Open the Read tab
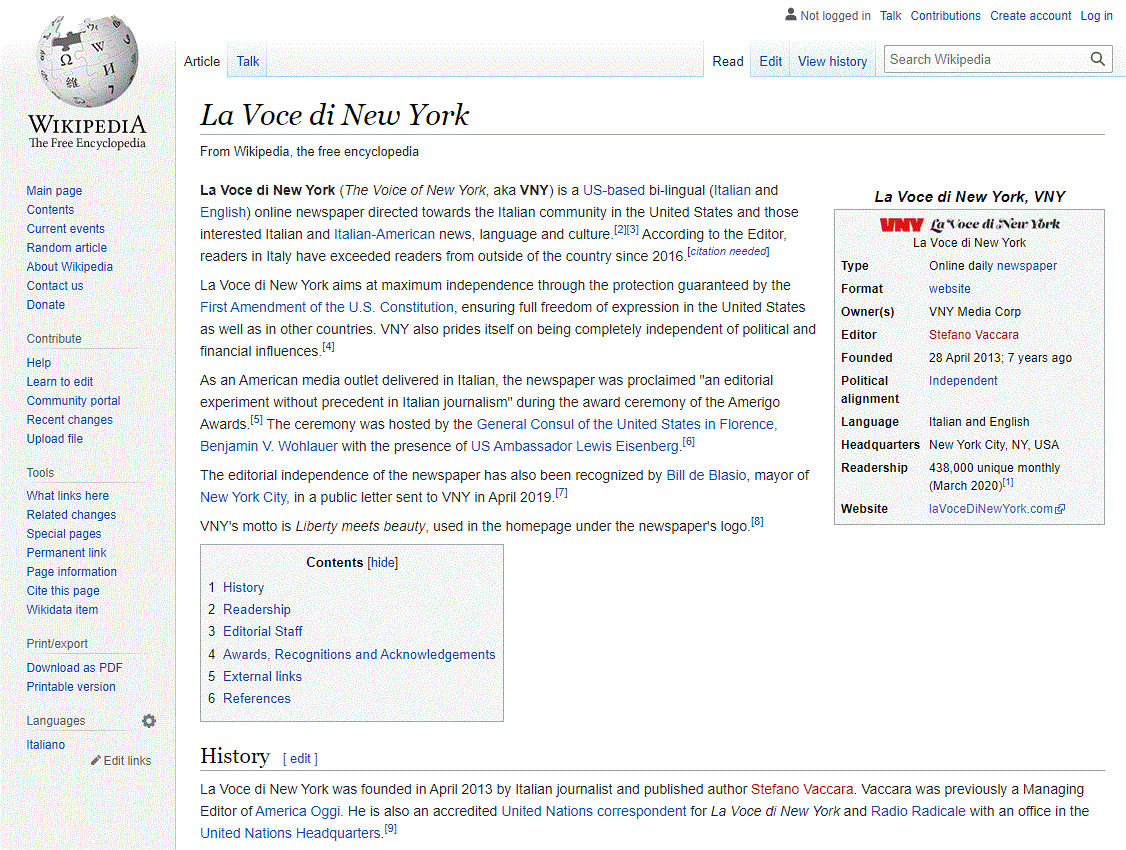Screen dimensions: 1126x850 tap(727, 62)
